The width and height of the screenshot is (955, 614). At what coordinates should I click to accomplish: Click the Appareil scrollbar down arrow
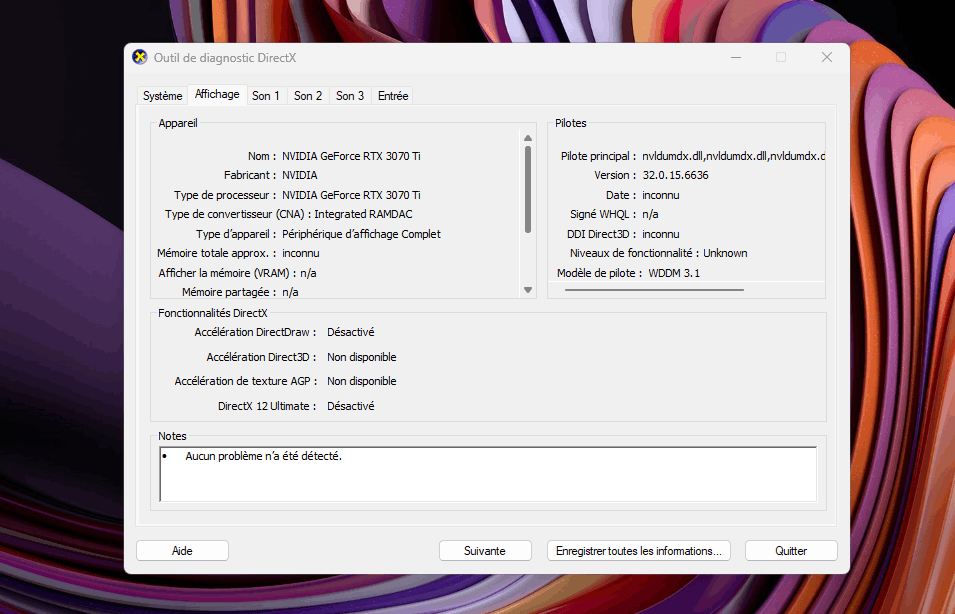point(528,290)
